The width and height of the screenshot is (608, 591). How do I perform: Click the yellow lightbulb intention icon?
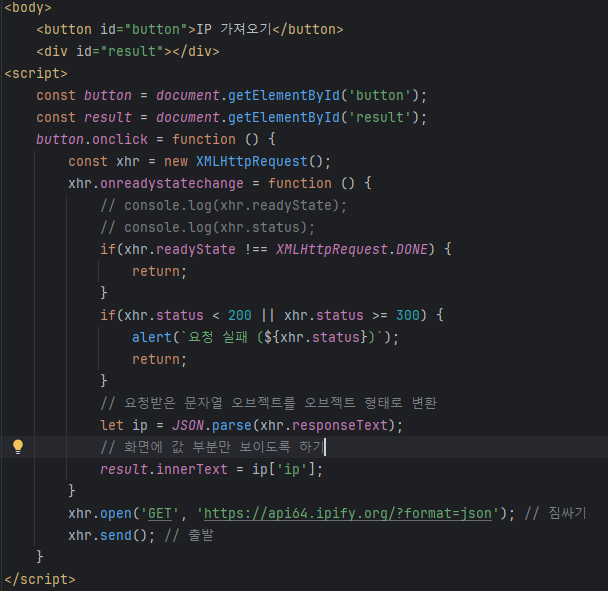(x=18, y=447)
